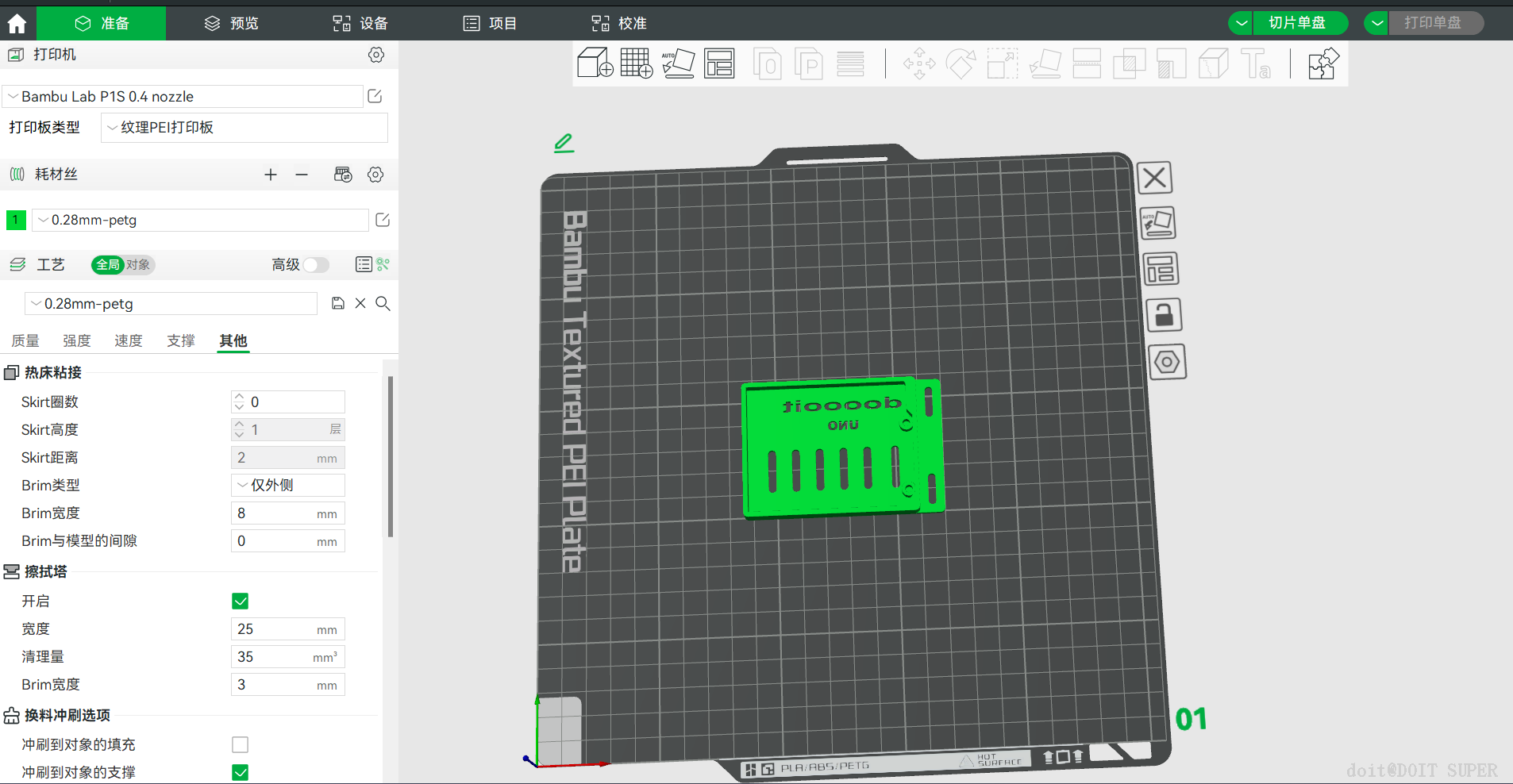
Task: Click the home icon
Action: point(17,24)
